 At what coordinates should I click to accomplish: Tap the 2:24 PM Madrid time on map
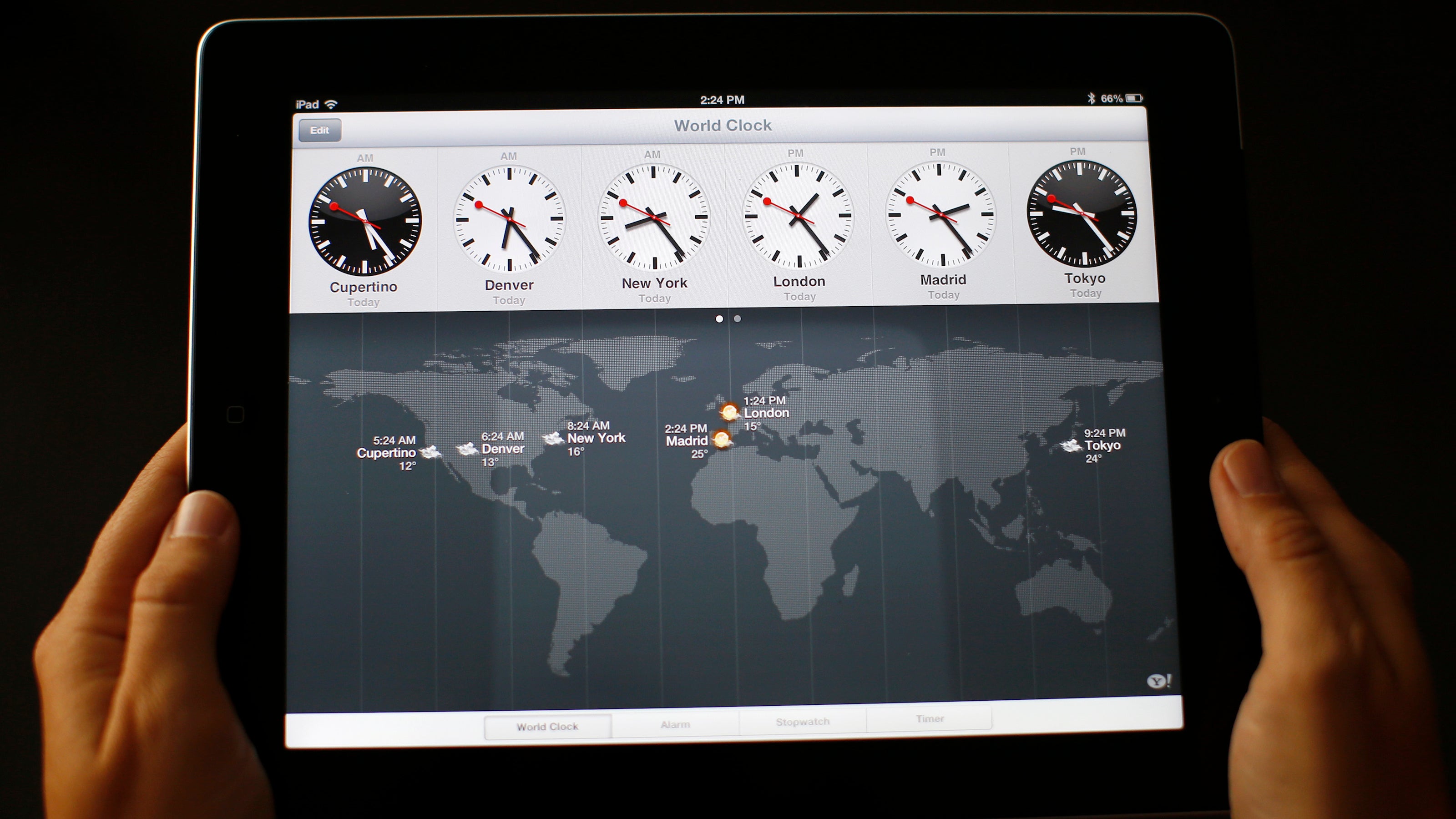pos(686,429)
